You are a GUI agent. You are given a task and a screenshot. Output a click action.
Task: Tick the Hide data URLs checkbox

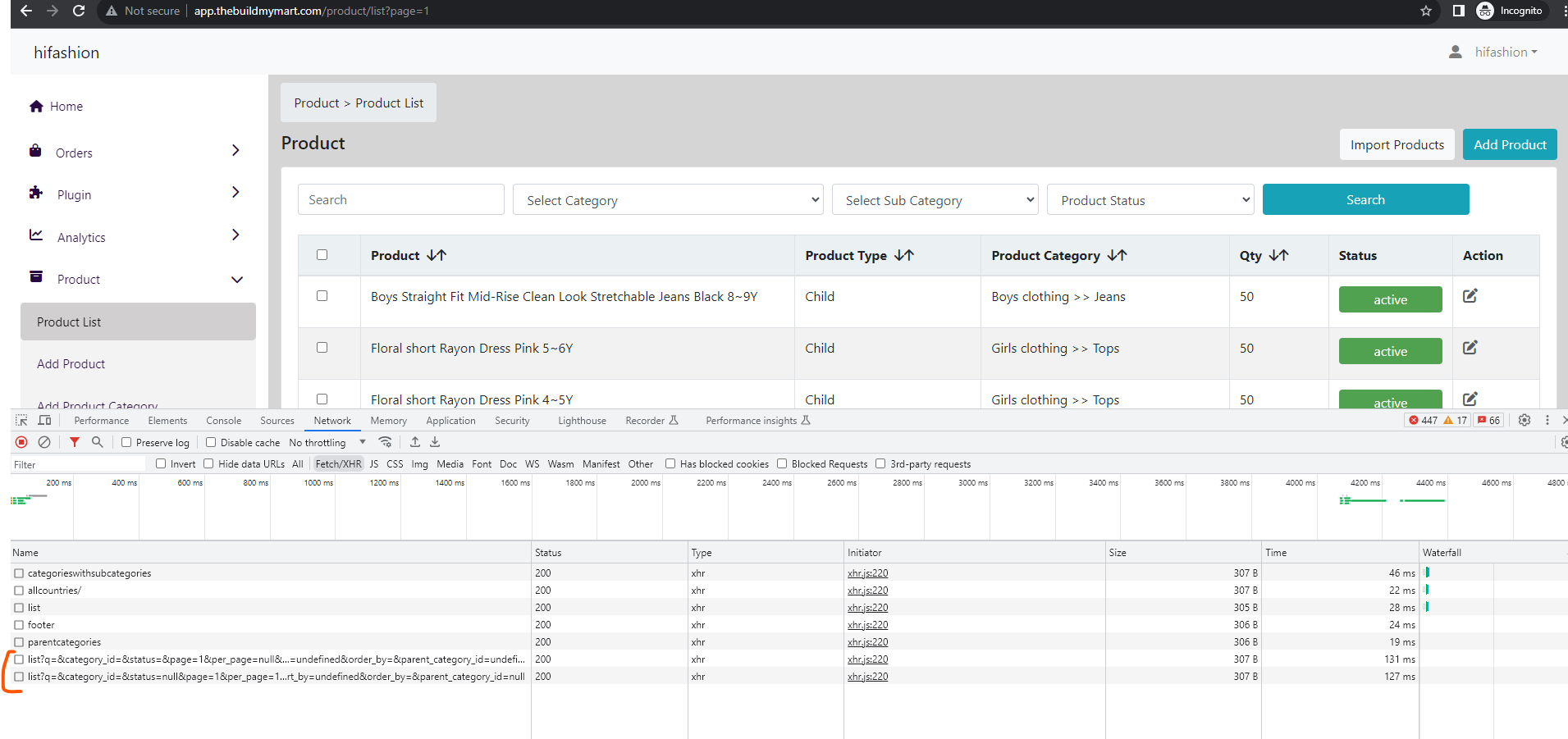click(x=208, y=463)
